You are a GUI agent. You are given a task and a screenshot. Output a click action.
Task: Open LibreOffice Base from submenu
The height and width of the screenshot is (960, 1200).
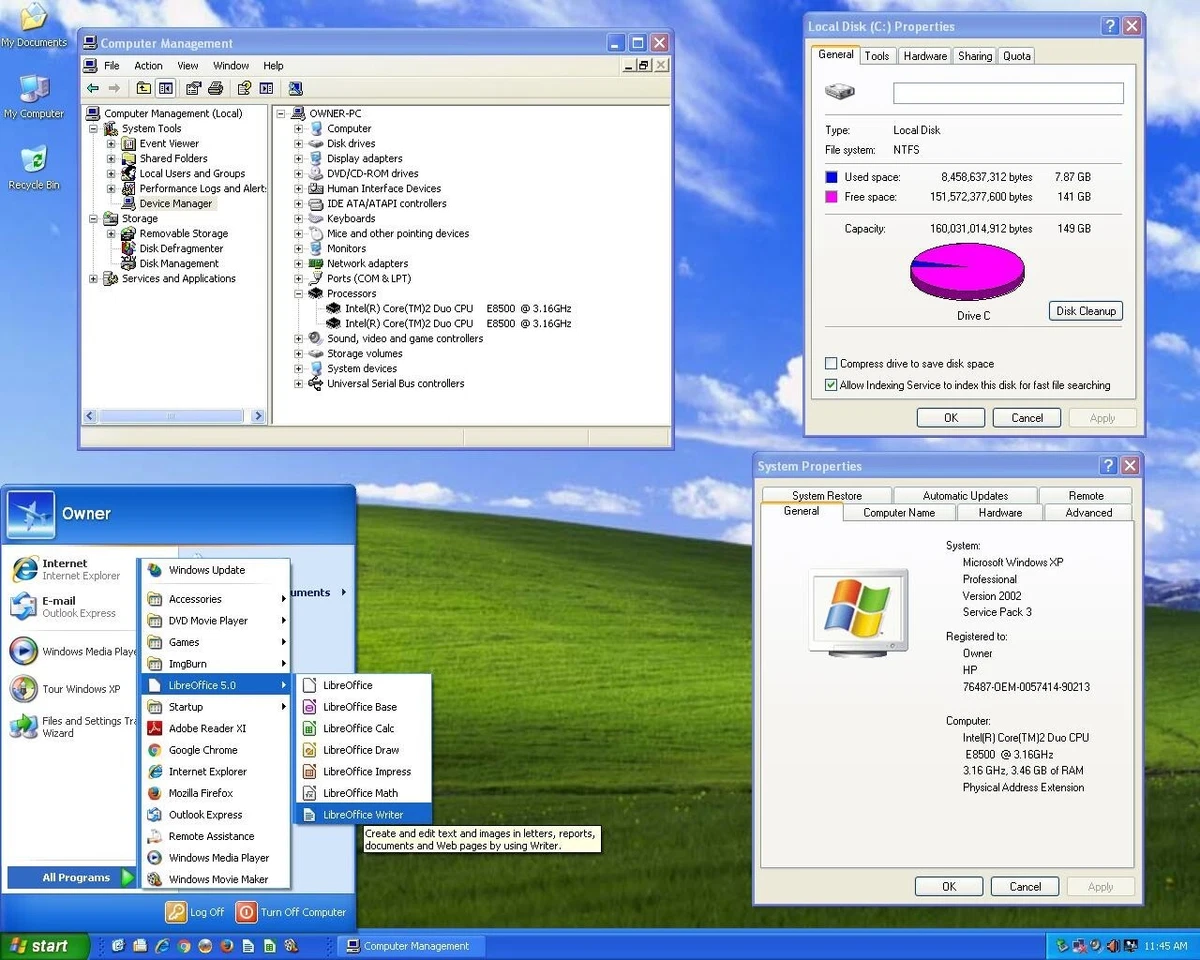[x=364, y=707]
